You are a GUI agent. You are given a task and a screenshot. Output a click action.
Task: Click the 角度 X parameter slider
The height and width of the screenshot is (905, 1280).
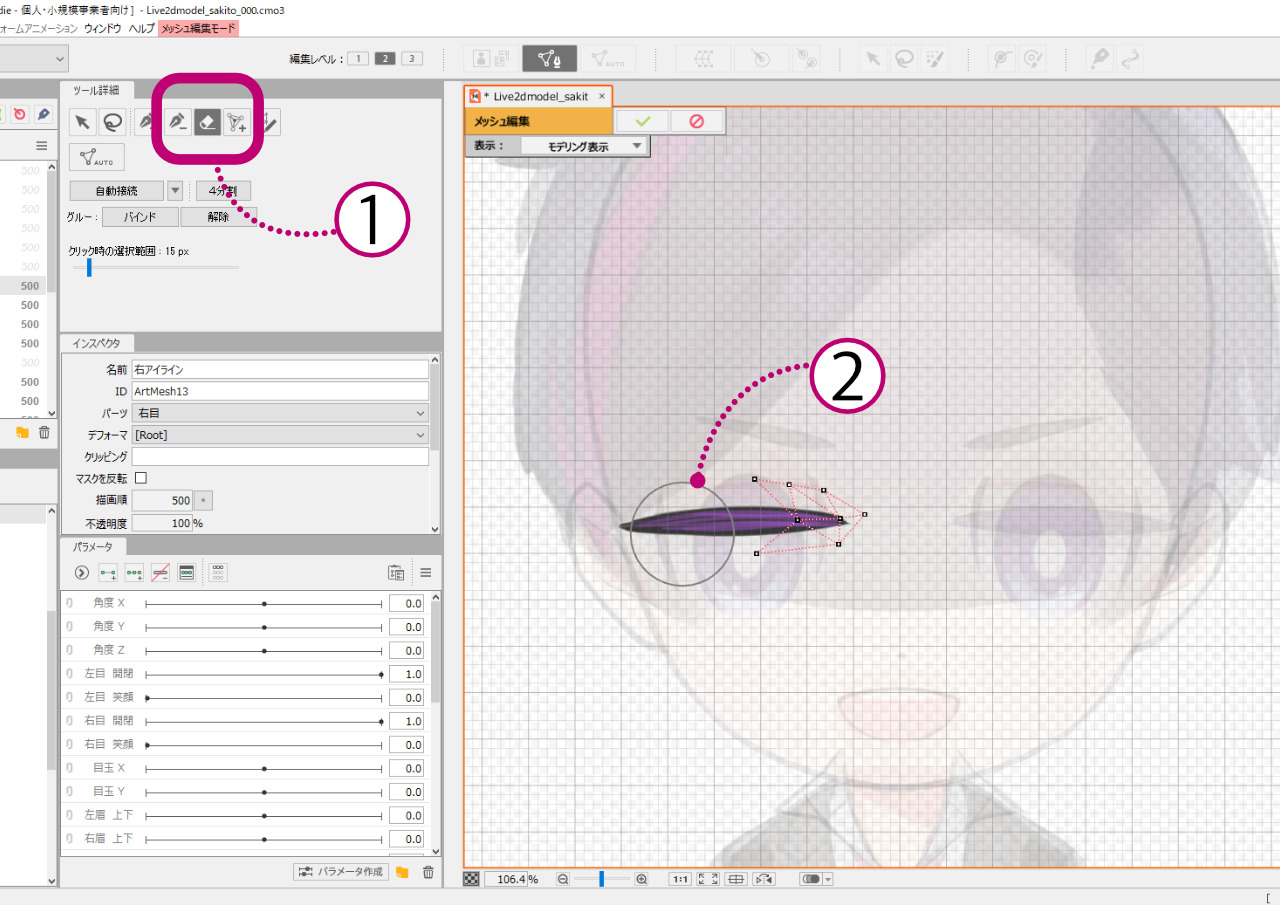pyautogui.click(x=264, y=603)
